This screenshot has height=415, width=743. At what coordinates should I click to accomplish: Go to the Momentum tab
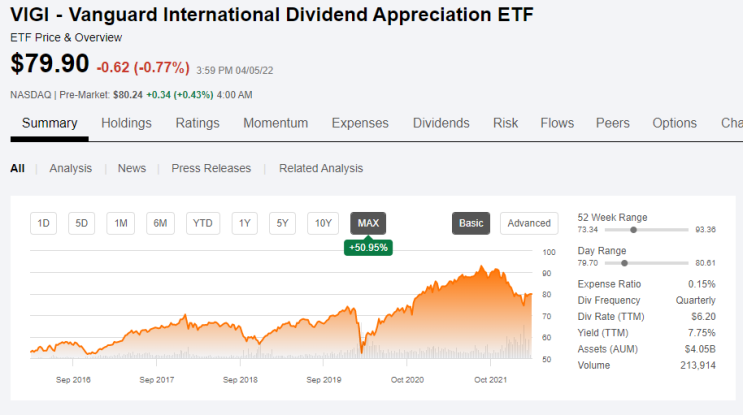(275, 123)
